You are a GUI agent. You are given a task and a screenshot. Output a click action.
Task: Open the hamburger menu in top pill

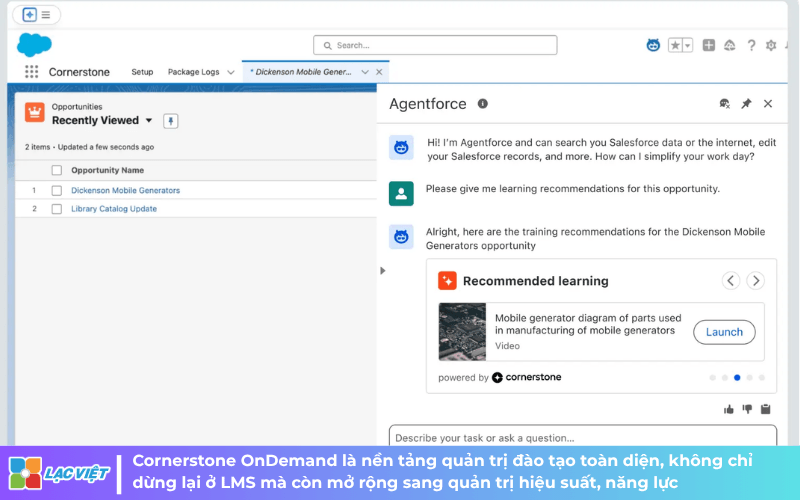click(46, 15)
